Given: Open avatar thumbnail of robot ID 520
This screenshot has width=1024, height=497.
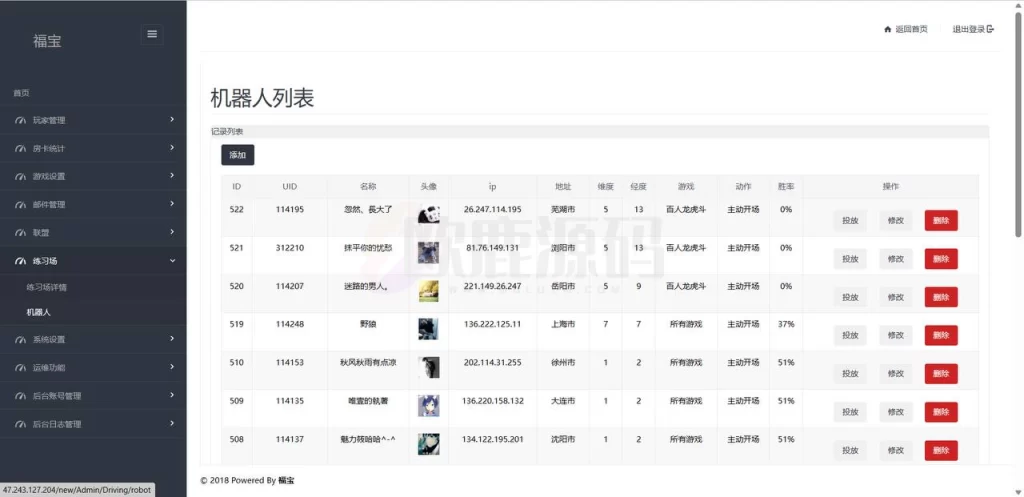Looking at the screenshot, I should [x=428, y=291].
